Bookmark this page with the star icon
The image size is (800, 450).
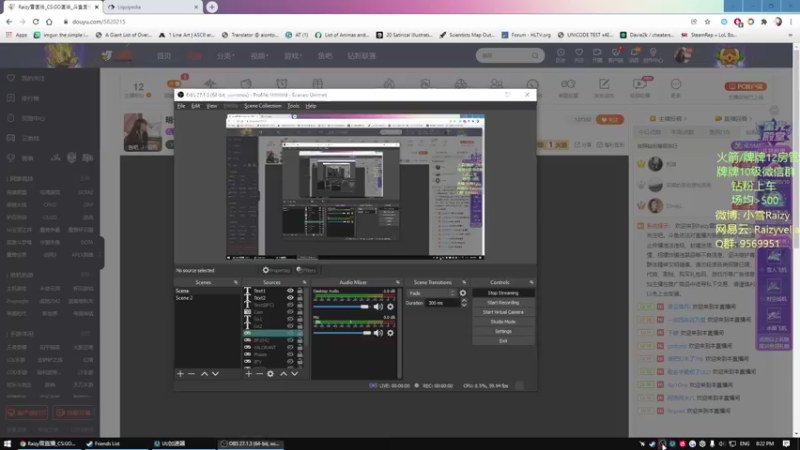point(707,22)
